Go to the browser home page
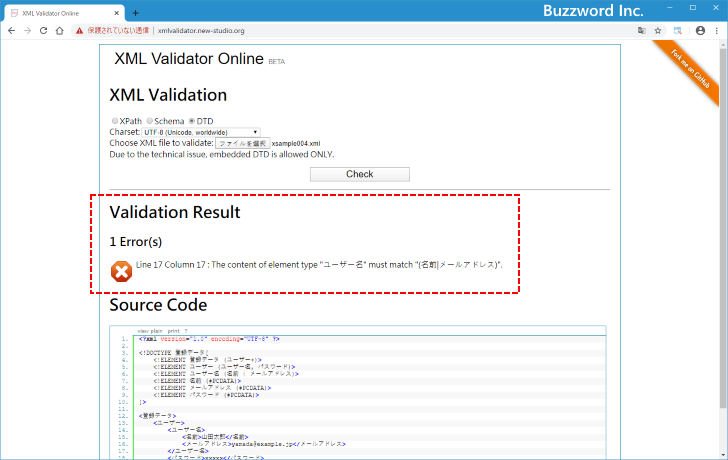This screenshot has width=728, height=460. (60, 31)
